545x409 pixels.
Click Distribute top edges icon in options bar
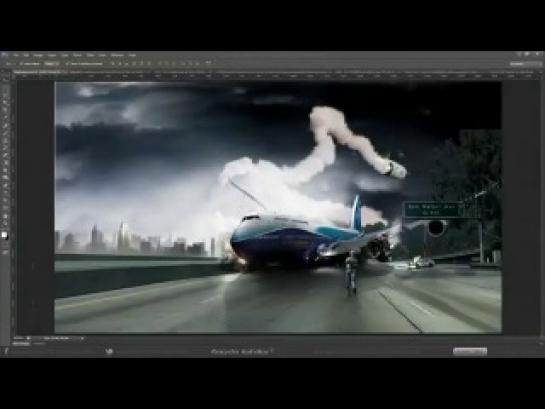coord(160,64)
